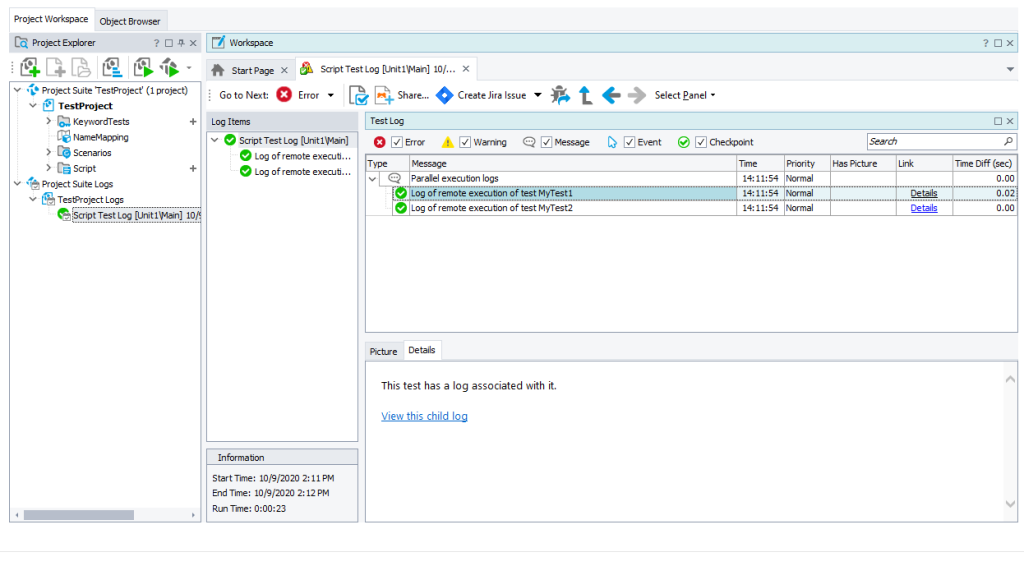This screenshot has width=1024, height=566.
Task: Click the Start Page home icon
Action: [x=218, y=70]
